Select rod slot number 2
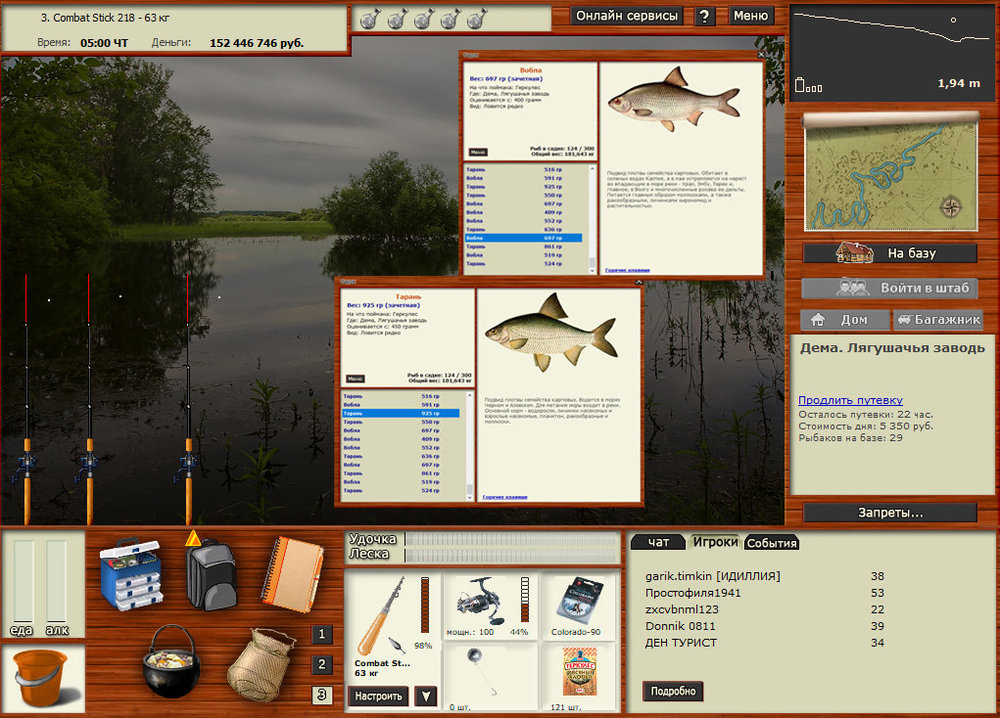Screen dimensions: 1000x718 [321, 665]
